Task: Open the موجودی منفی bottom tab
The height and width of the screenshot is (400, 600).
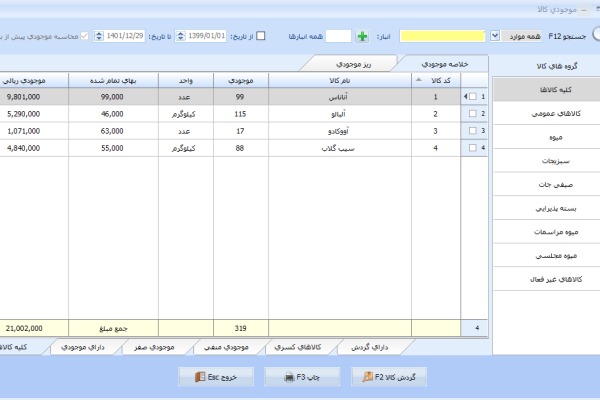Action: click(226, 347)
